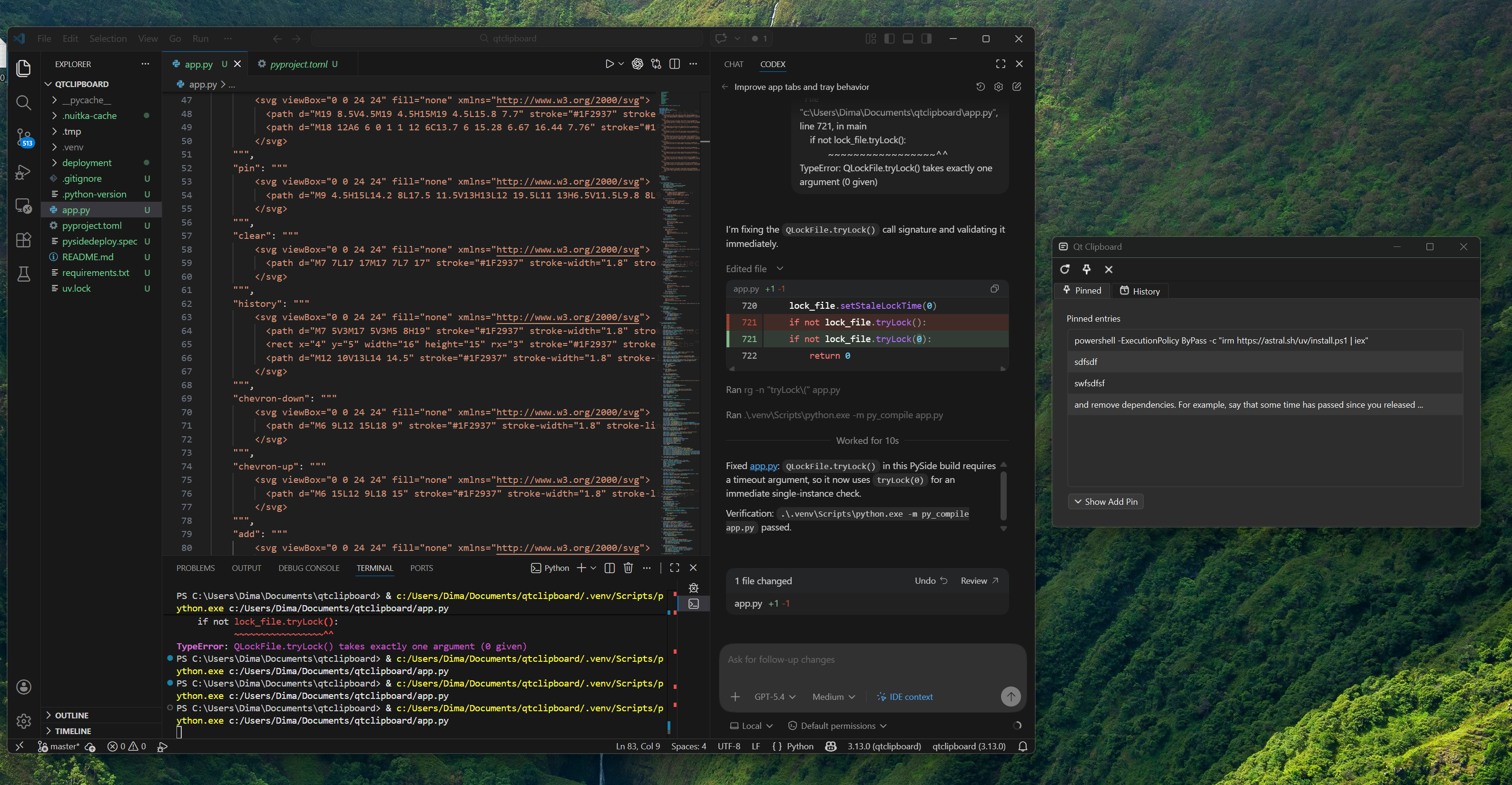Toggle the IDE context option
This screenshot has height=785, width=1512.
point(904,697)
